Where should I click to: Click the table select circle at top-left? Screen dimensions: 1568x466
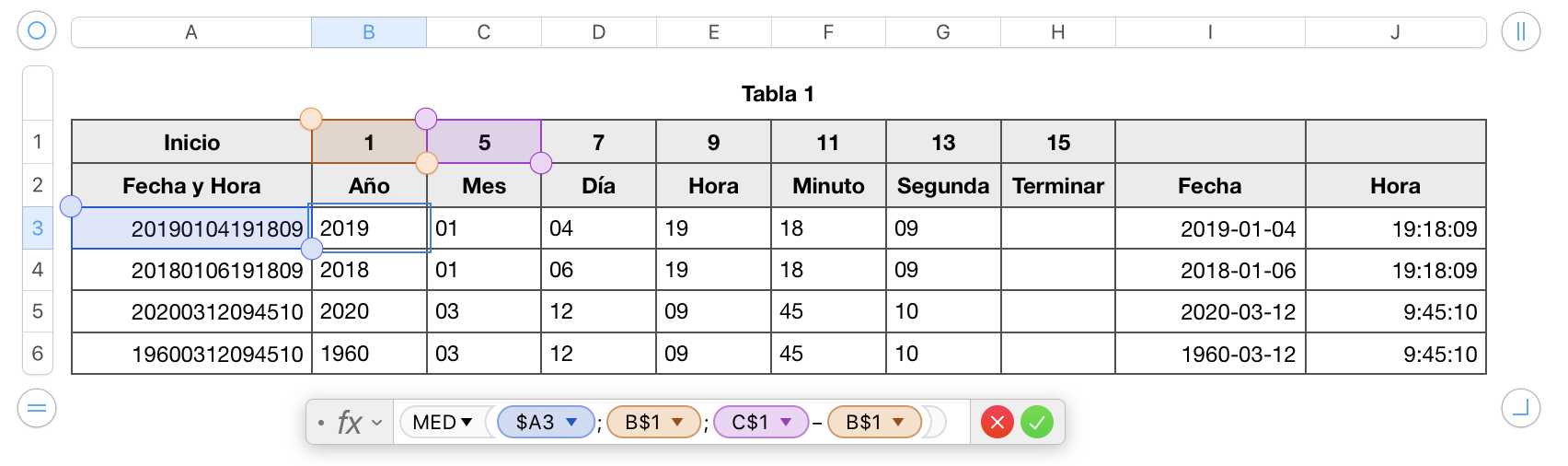(x=37, y=31)
